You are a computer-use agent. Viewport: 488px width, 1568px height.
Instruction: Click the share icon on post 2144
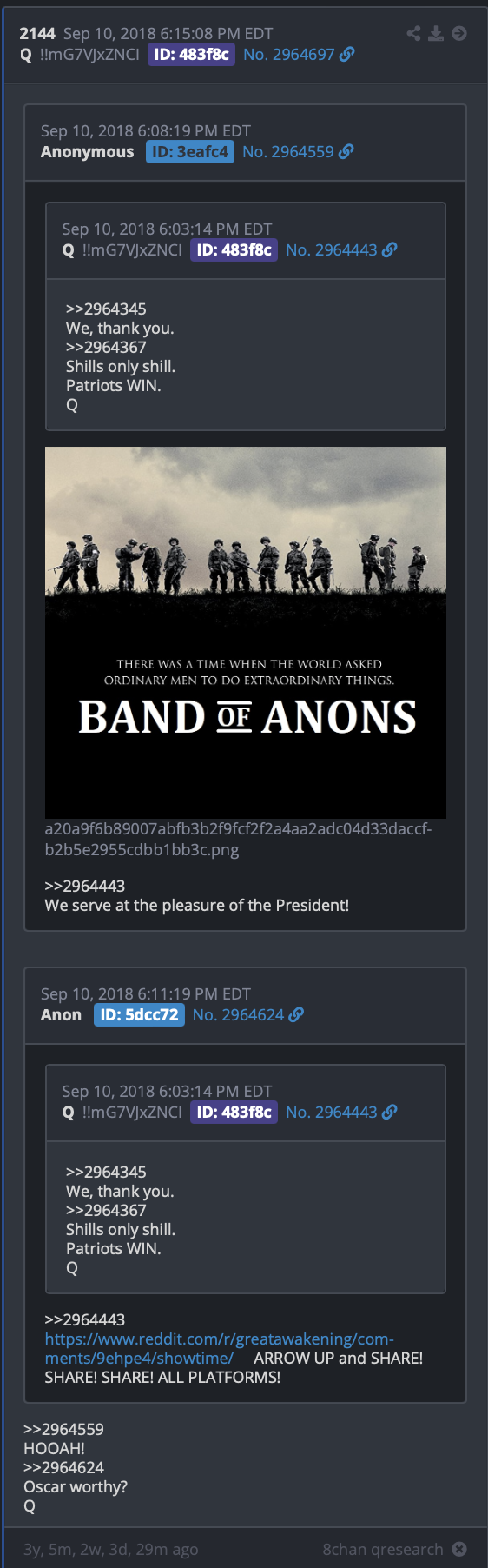coord(413,33)
